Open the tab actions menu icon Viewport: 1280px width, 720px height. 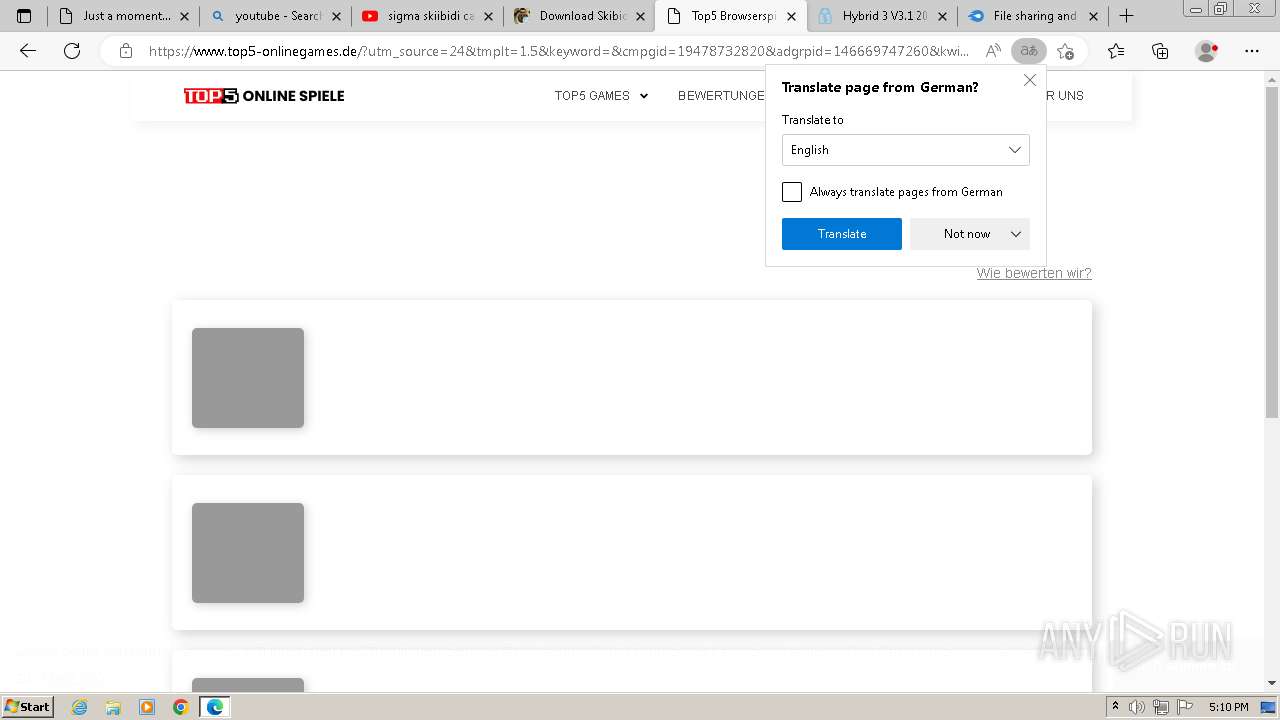[x=24, y=16]
